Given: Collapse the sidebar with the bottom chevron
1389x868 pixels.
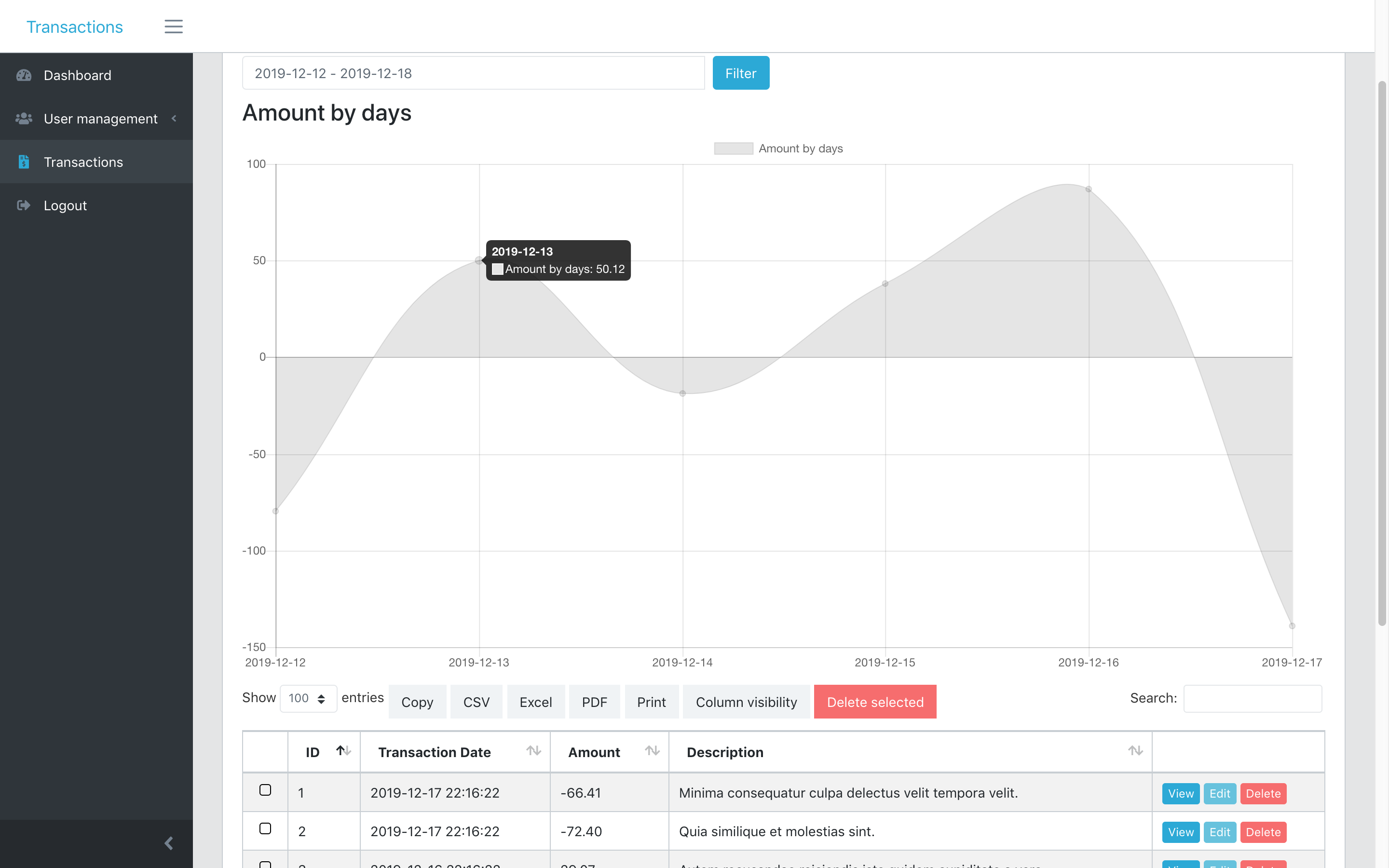Looking at the screenshot, I should (x=169, y=843).
